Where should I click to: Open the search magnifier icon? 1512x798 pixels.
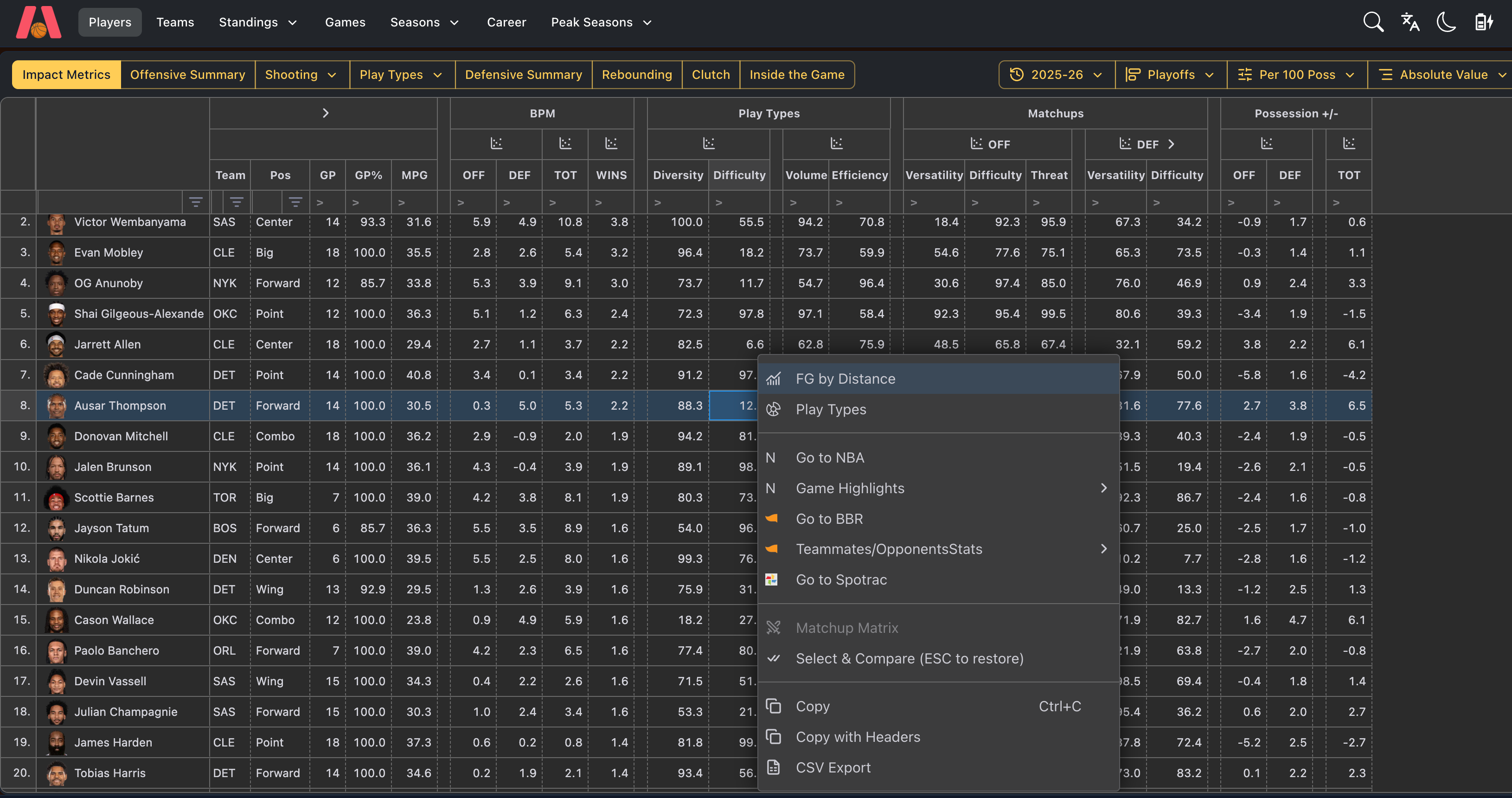1373,22
